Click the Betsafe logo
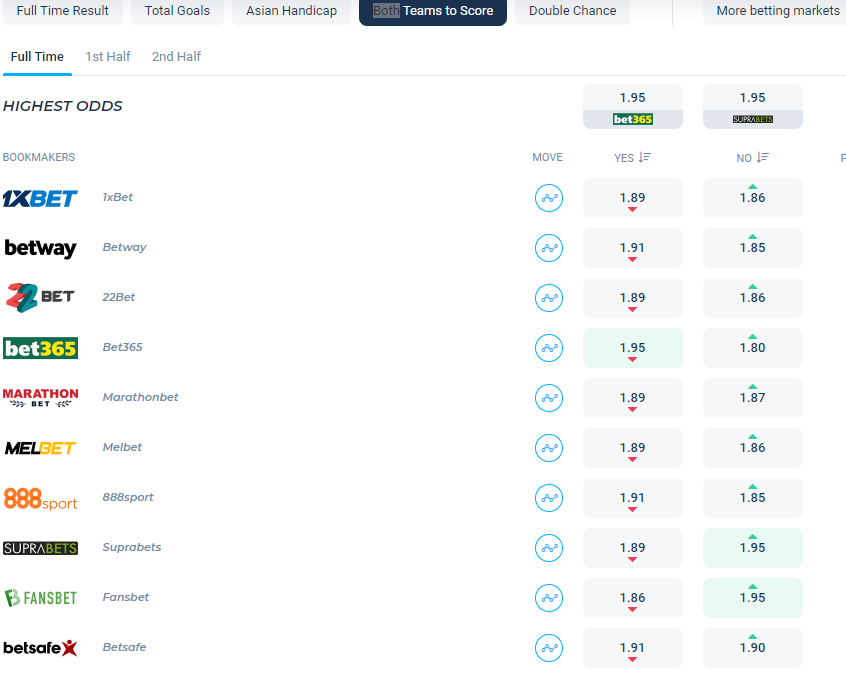The height and width of the screenshot is (677, 846). [x=40, y=648]
